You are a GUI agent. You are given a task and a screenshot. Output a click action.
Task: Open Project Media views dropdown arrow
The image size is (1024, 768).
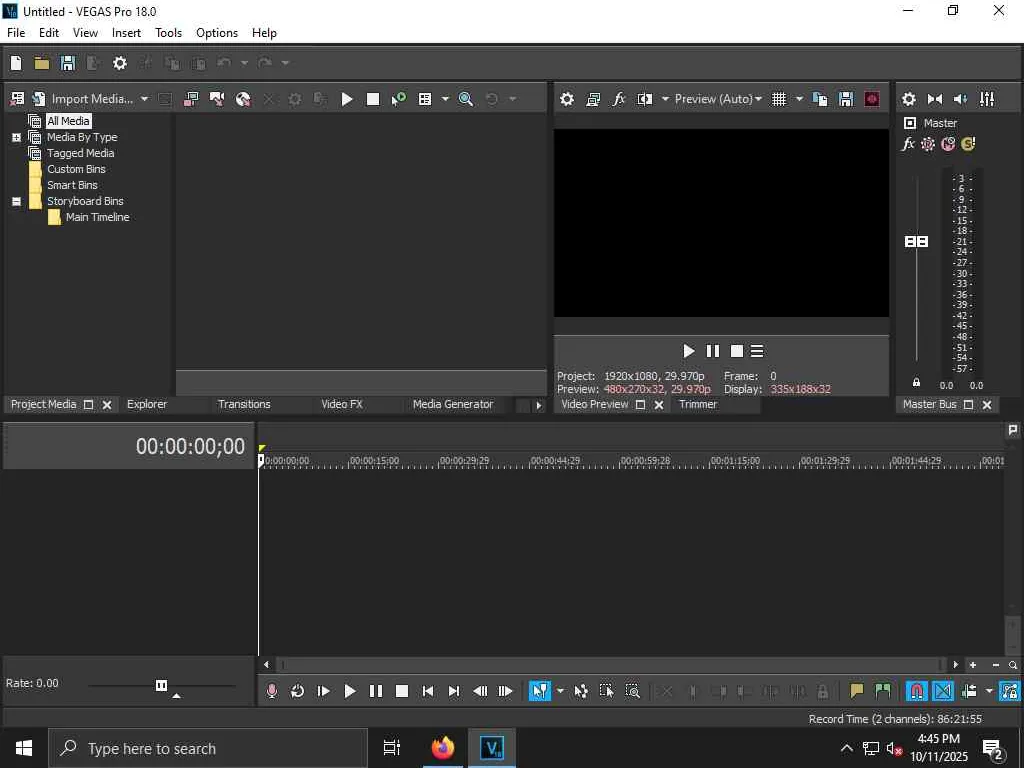[445, 99]
